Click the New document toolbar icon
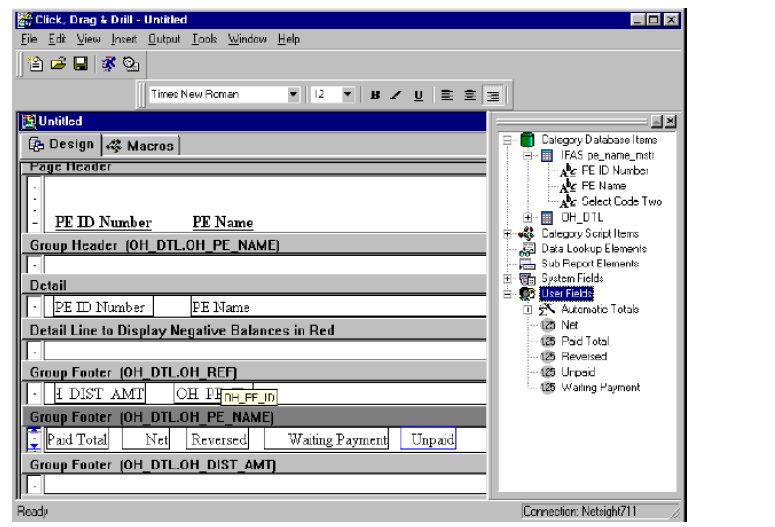The height and width of the screenshot is (527, 775). point(36,64)
